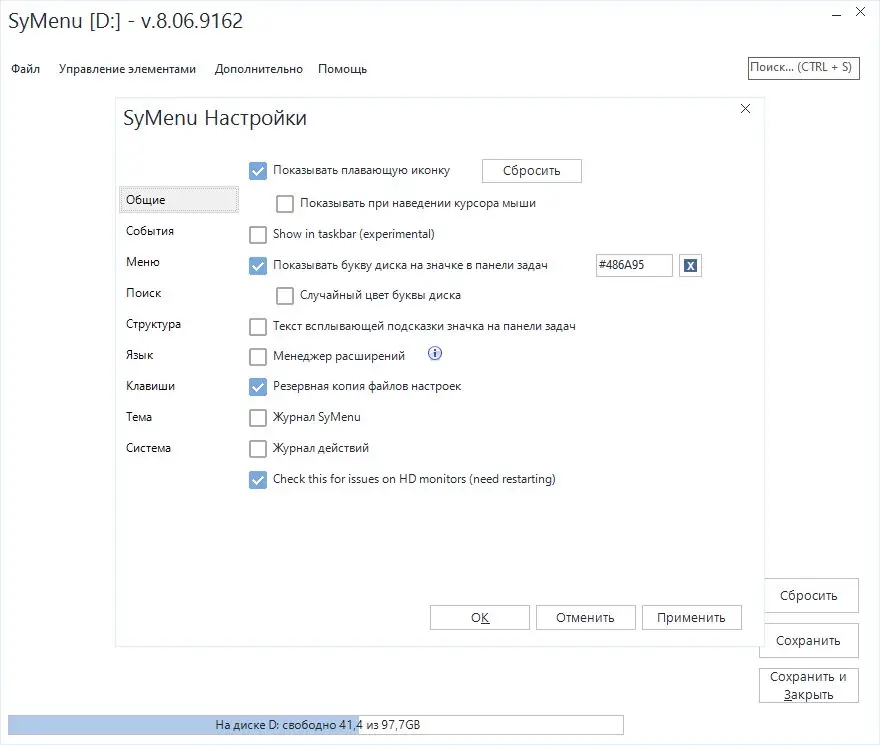Toggle Показывать букву диска на значке
Viewport: 880px width, 745px height.
coord(258,266)
